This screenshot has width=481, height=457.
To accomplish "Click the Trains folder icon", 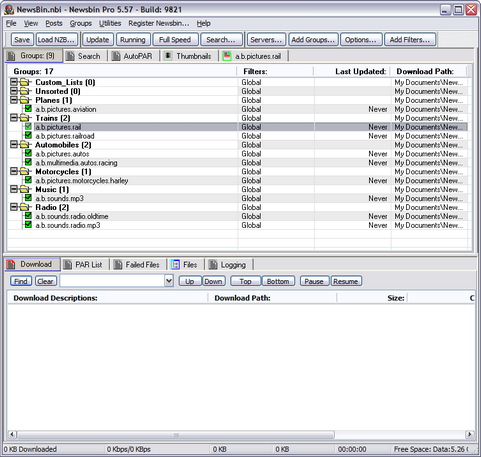I will click(24, 118).
